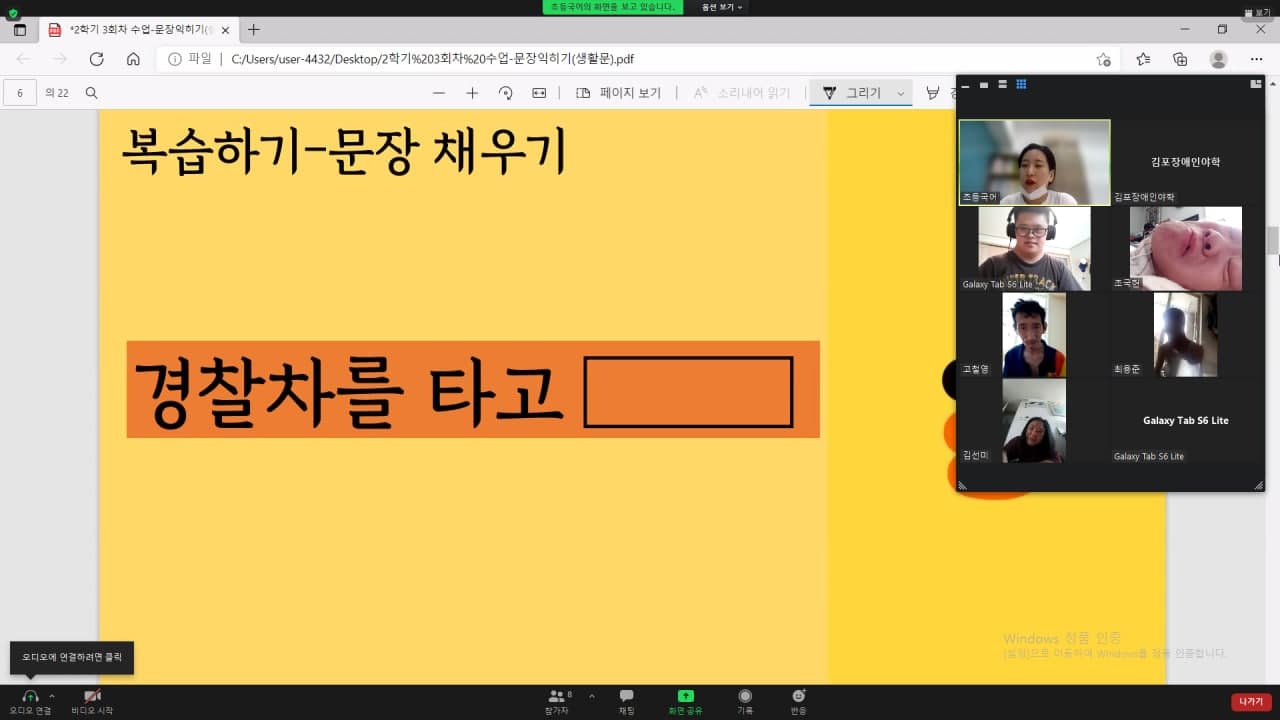This screenshot has width=1280, height=720.
Task: Click the PDF page number field showing 6
Action: click(20, 93)
